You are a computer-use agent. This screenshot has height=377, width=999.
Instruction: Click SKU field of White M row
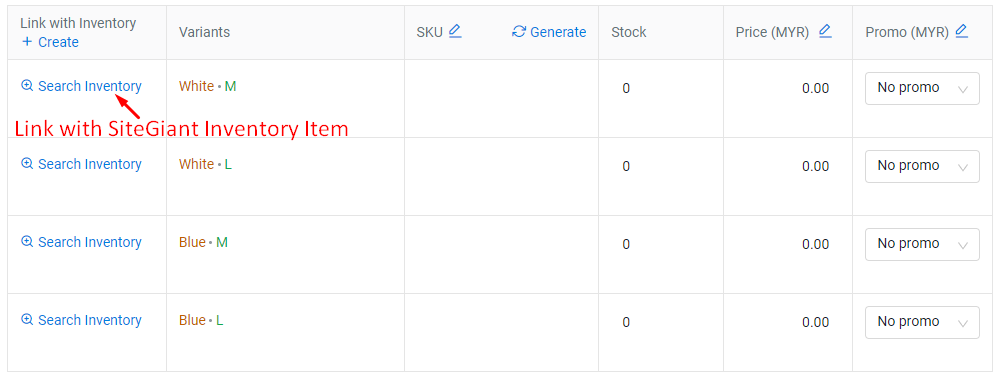pos(501,99)
